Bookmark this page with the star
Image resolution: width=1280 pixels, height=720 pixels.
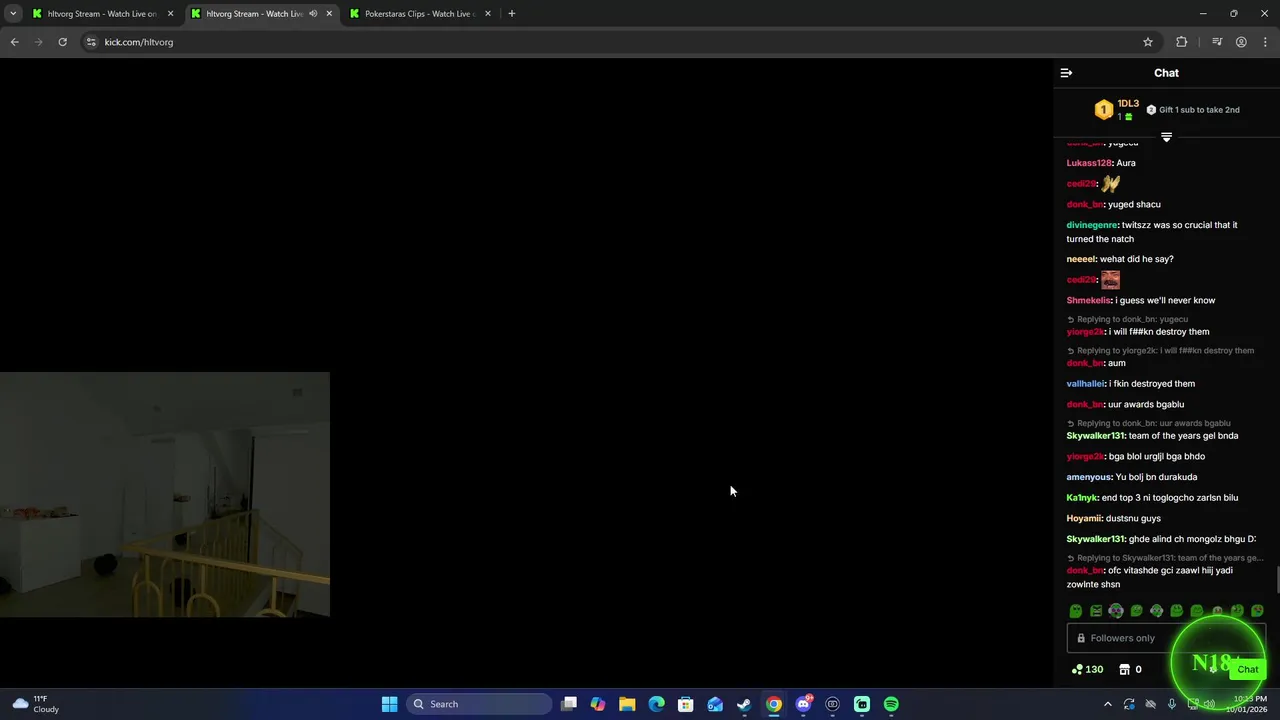pyautogui.click(x=1148, y=42)
